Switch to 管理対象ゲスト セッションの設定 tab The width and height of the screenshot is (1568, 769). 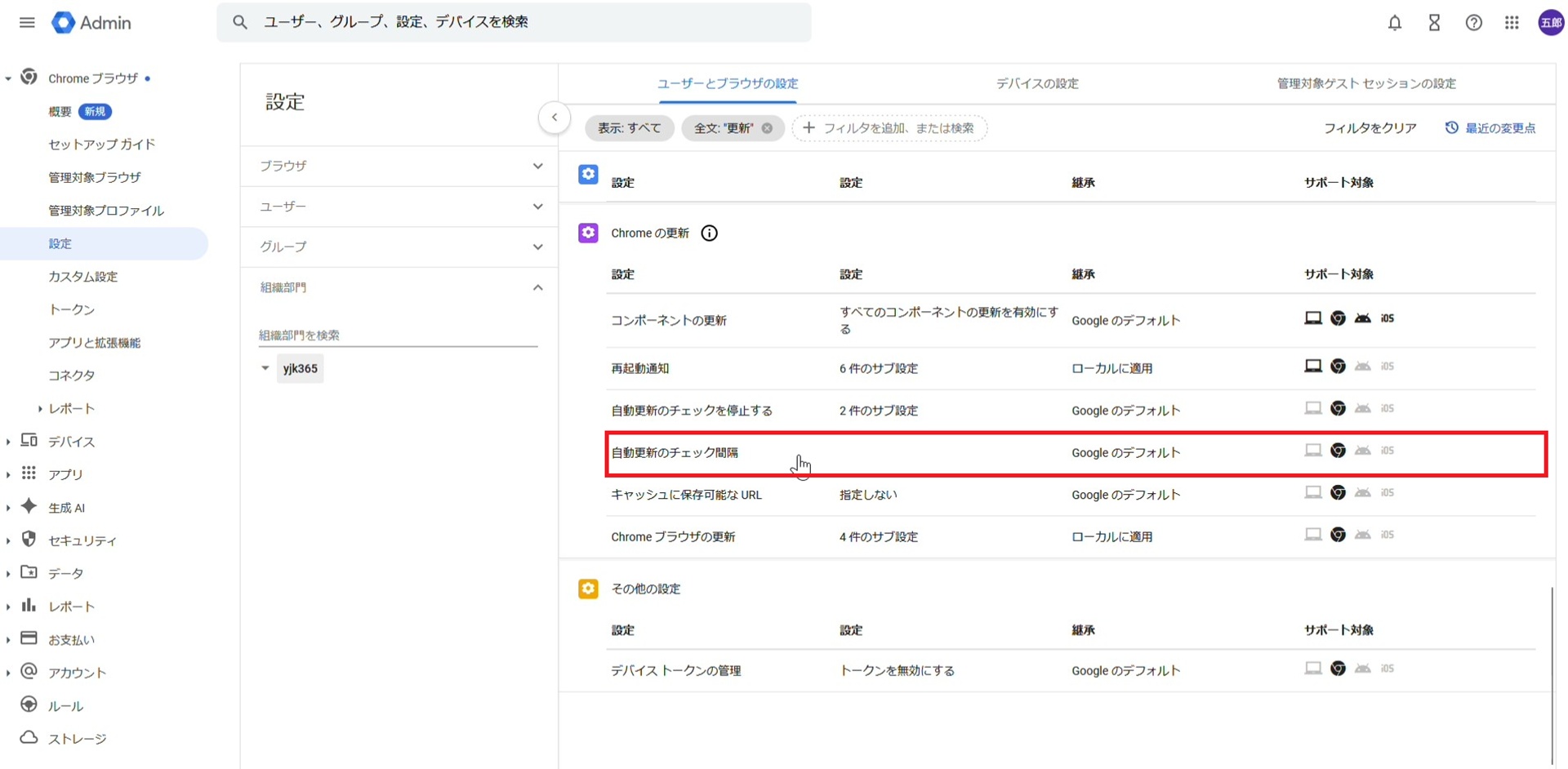pos(1365,83)
